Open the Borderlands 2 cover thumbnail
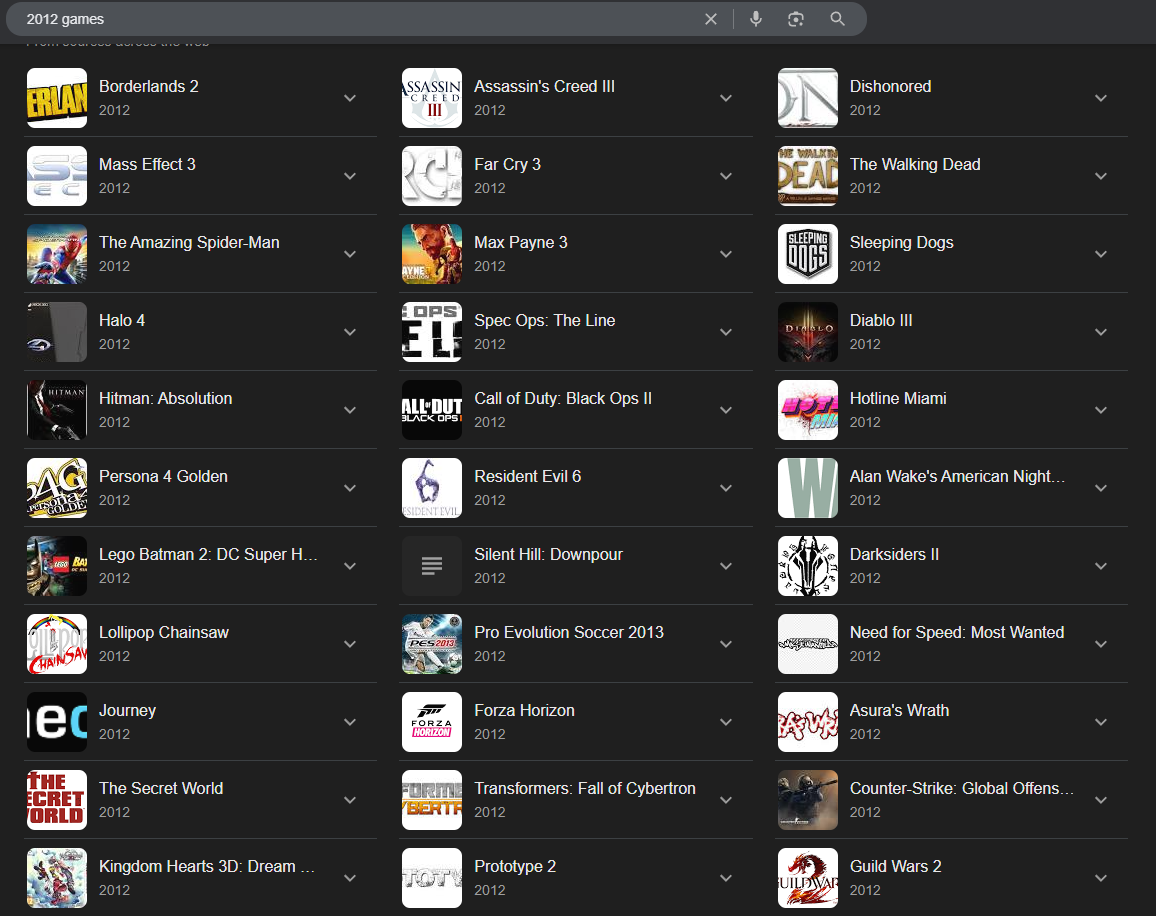This screenshot has height=916, width=1156. click(x=57, y=98)
